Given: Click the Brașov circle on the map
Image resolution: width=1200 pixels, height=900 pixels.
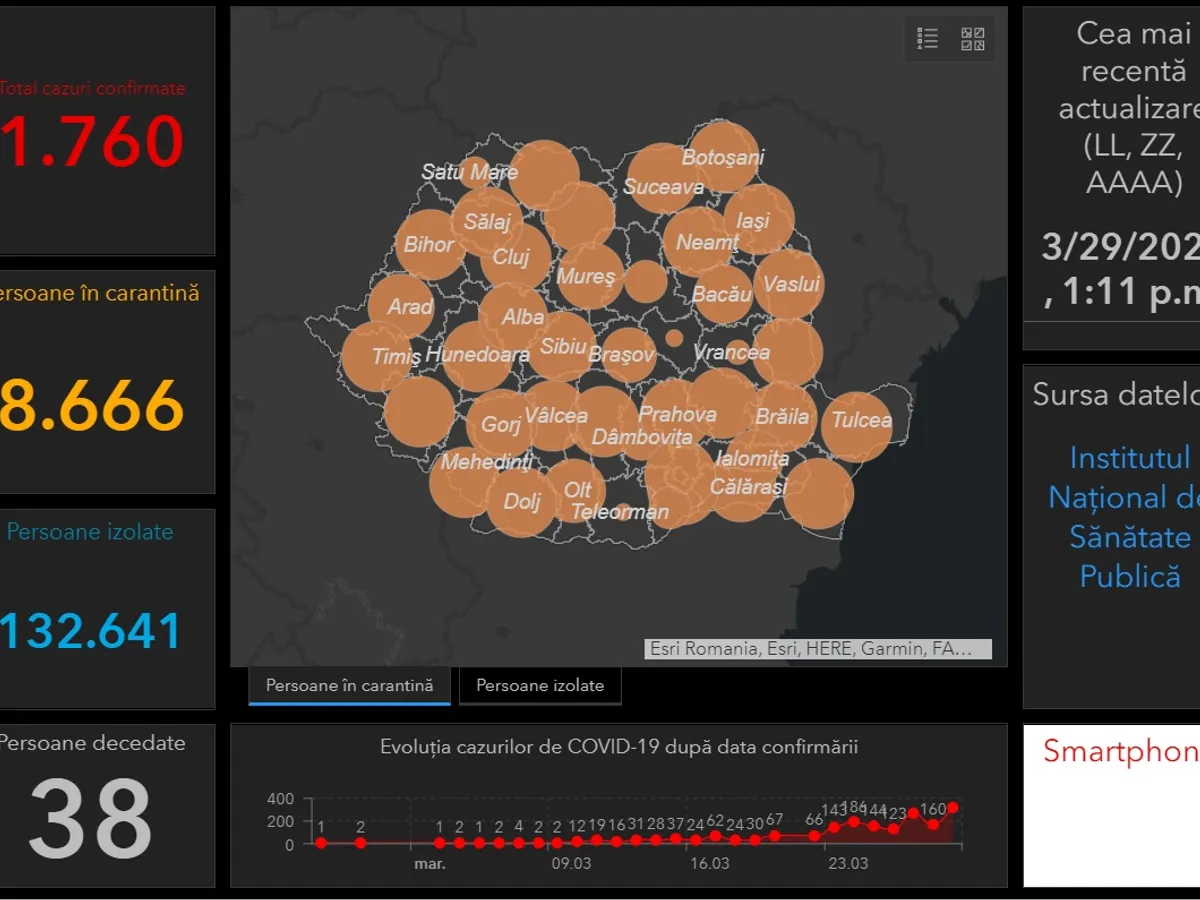Looking at the screenshot, I should [x=628, y=355].
